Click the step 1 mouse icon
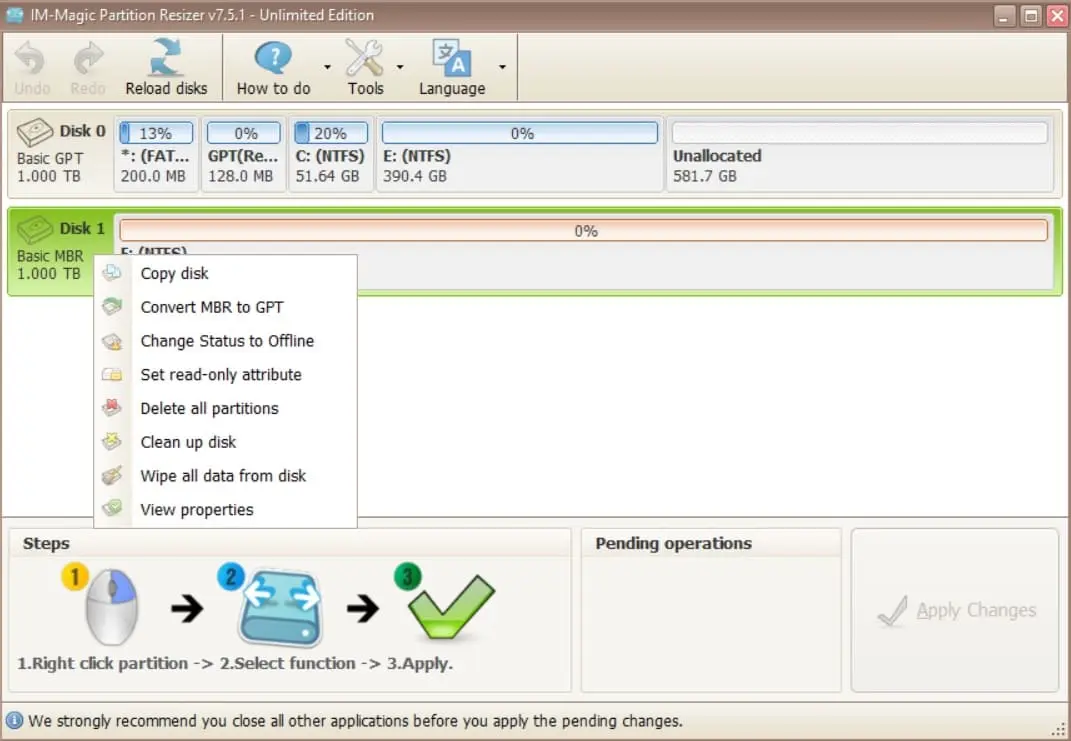The width and height of the screenshot is (1071, 741). [x=111, y=606]
